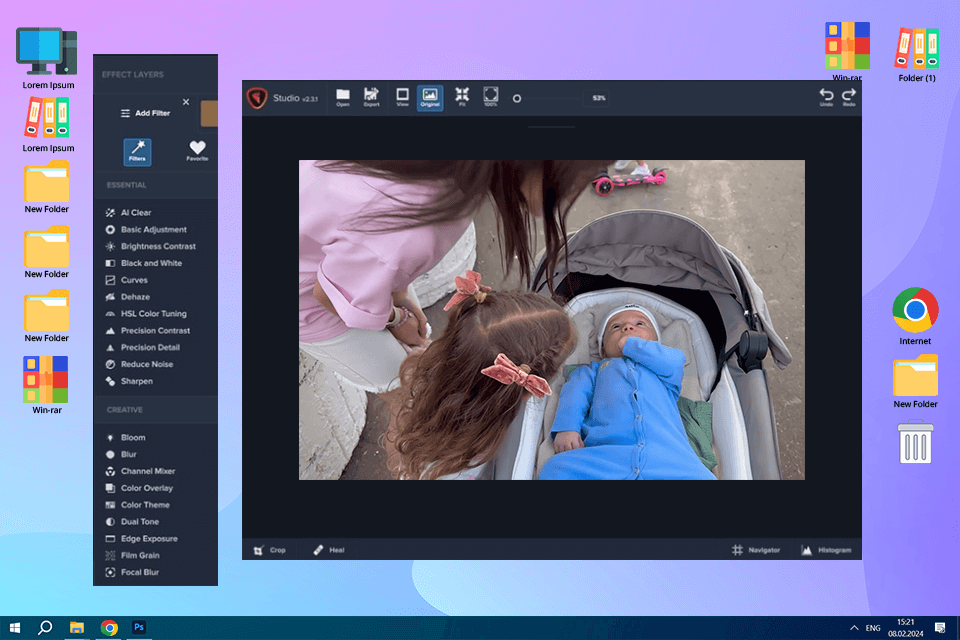Open File Explorer from the taskbar
Image resolution: width=960 pixels, height=640 pixels.
[77, 628]
